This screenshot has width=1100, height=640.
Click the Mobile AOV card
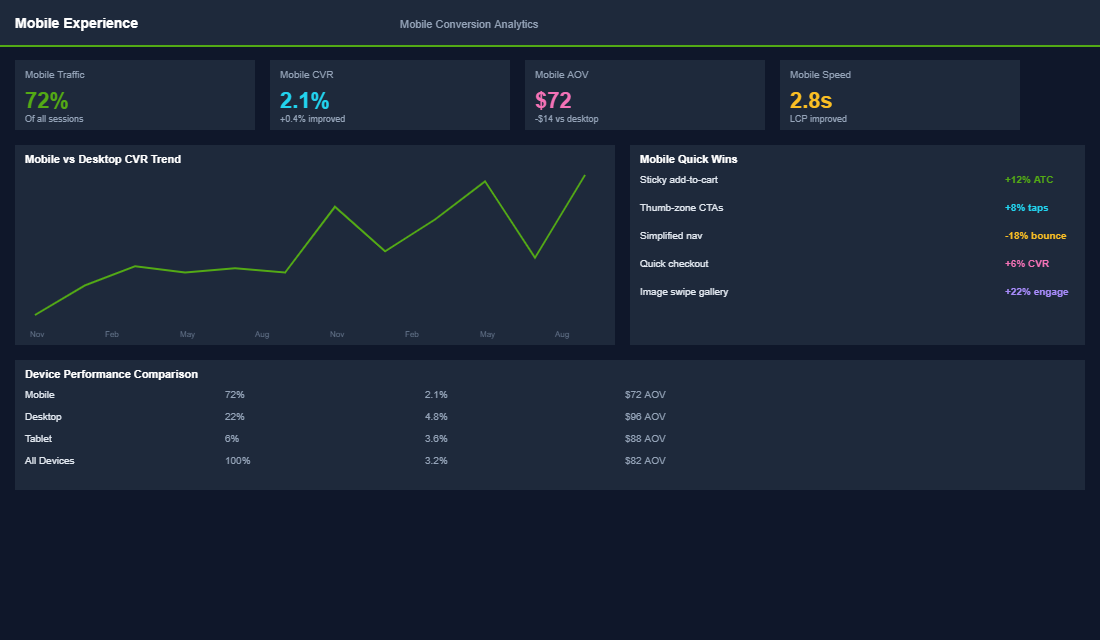coord(645,95)
